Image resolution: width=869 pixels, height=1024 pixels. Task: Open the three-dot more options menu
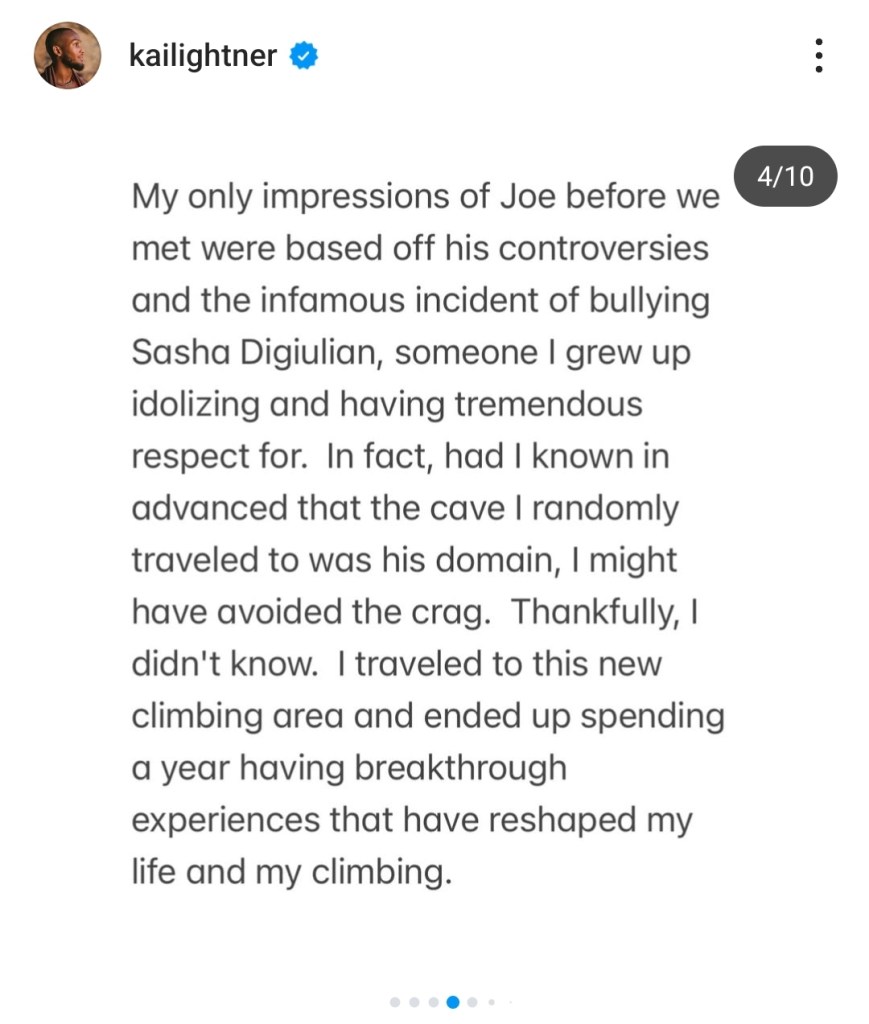(x=819, y=56)
